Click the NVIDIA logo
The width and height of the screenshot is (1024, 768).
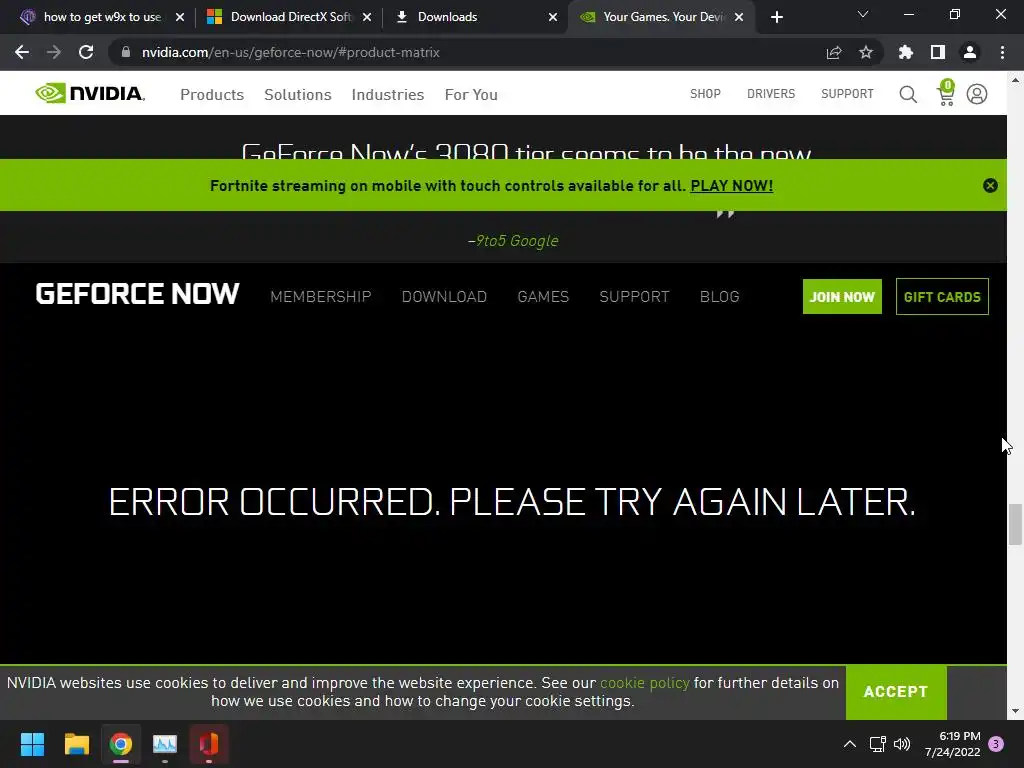coord(90,93)
